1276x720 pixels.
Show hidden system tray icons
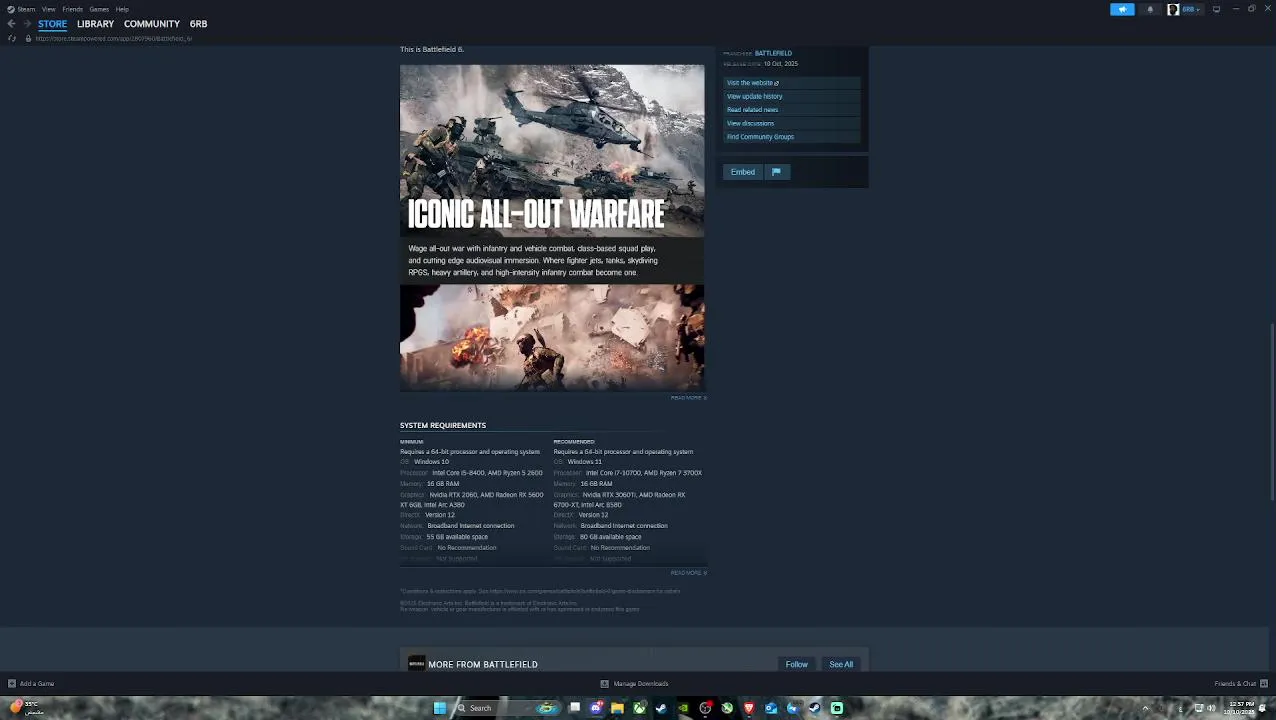coord(1146,708)
